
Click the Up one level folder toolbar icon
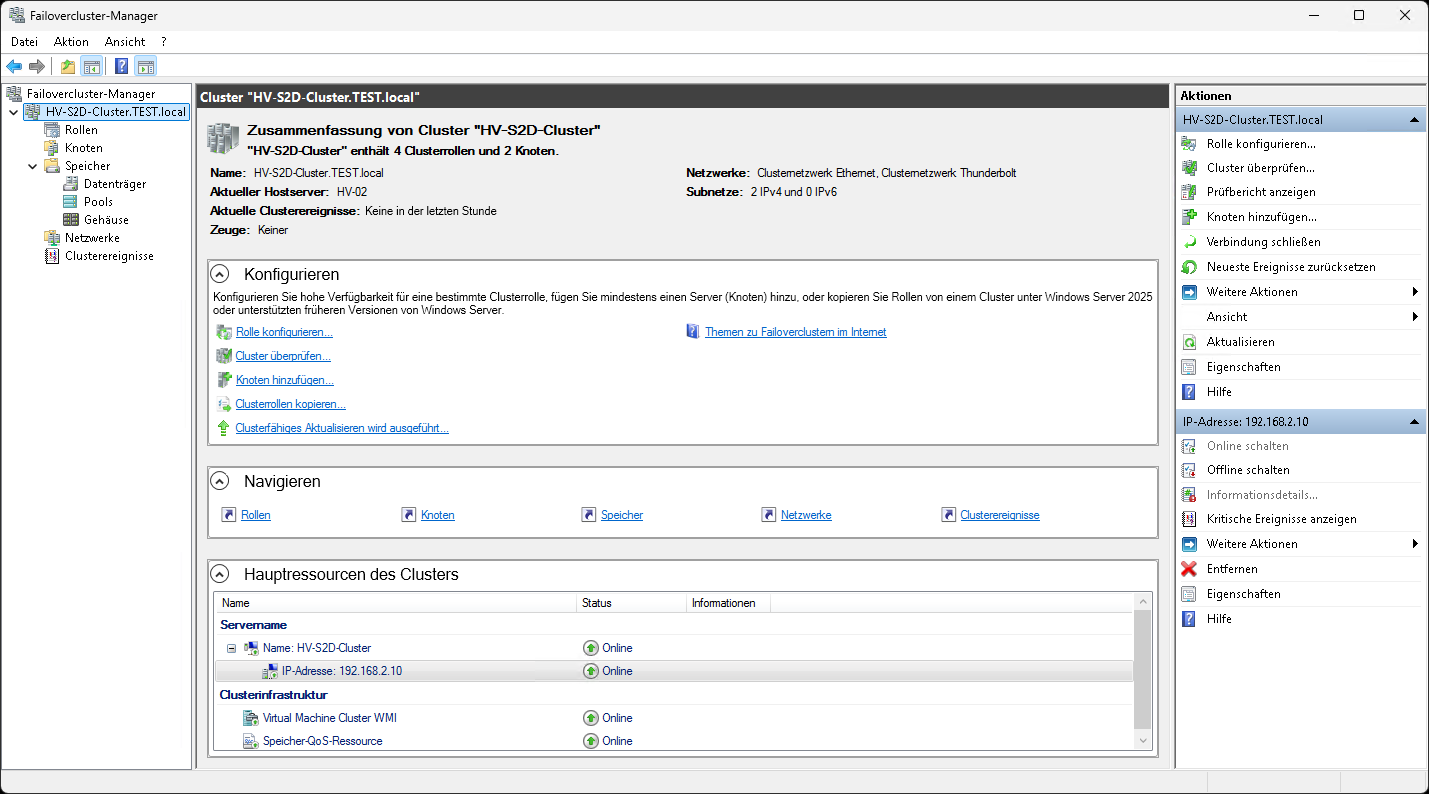point(68,67)
